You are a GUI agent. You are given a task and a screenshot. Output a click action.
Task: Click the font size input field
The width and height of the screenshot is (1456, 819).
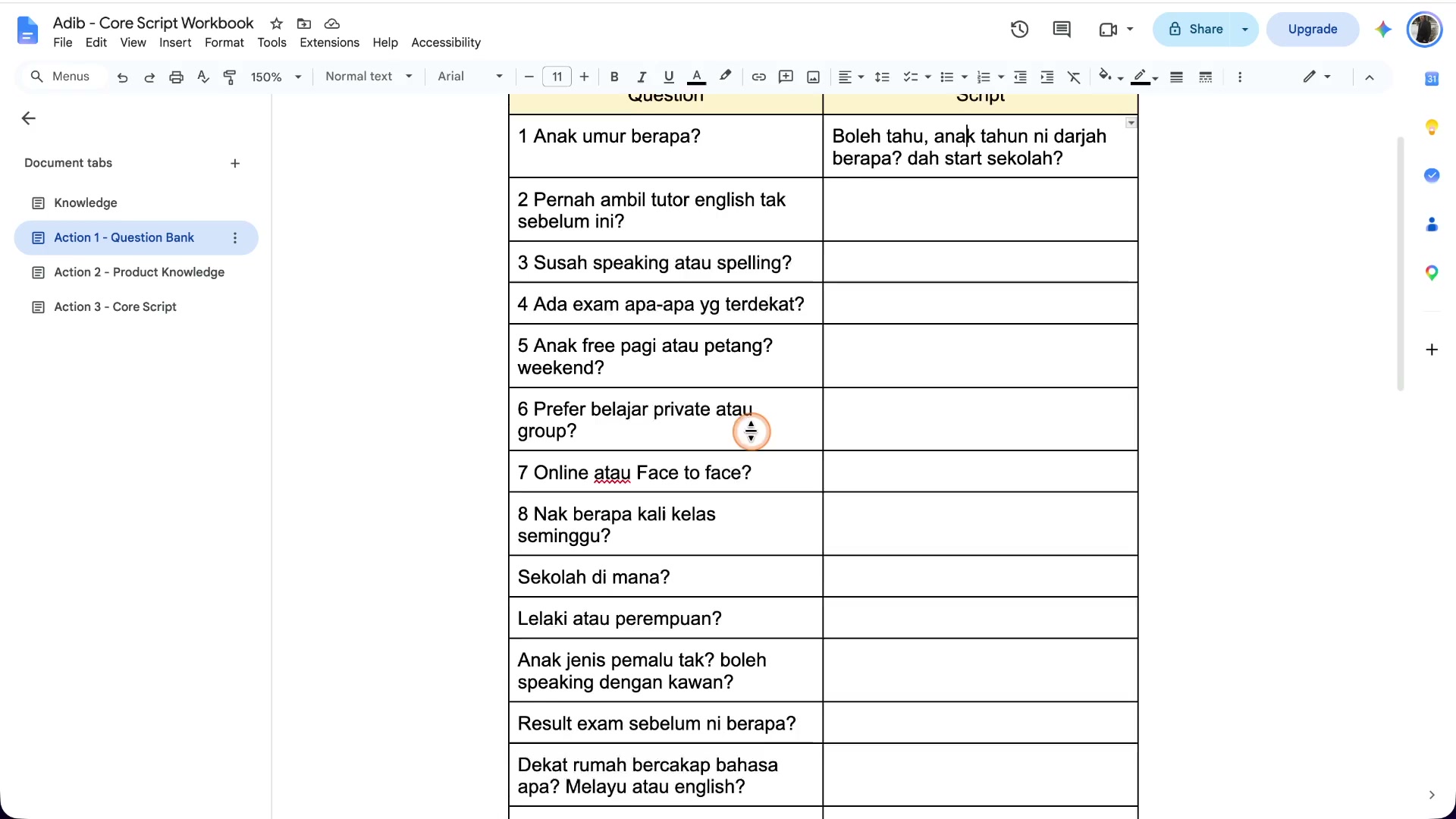click(557, 77)
